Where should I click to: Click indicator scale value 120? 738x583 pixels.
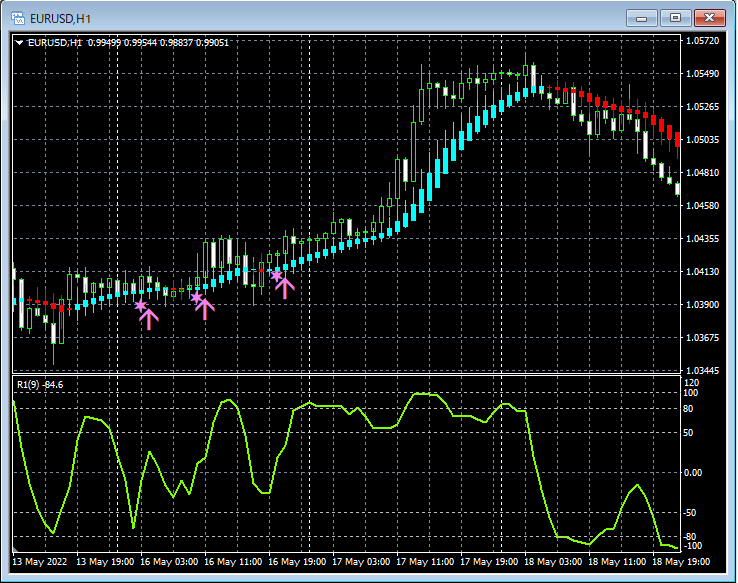pyautogui.click(x=691, y=383)
